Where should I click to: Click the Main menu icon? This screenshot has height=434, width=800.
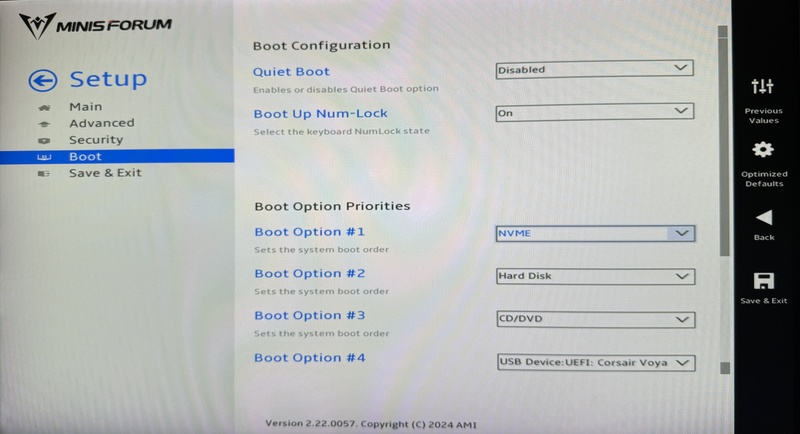tap(44, 108)
